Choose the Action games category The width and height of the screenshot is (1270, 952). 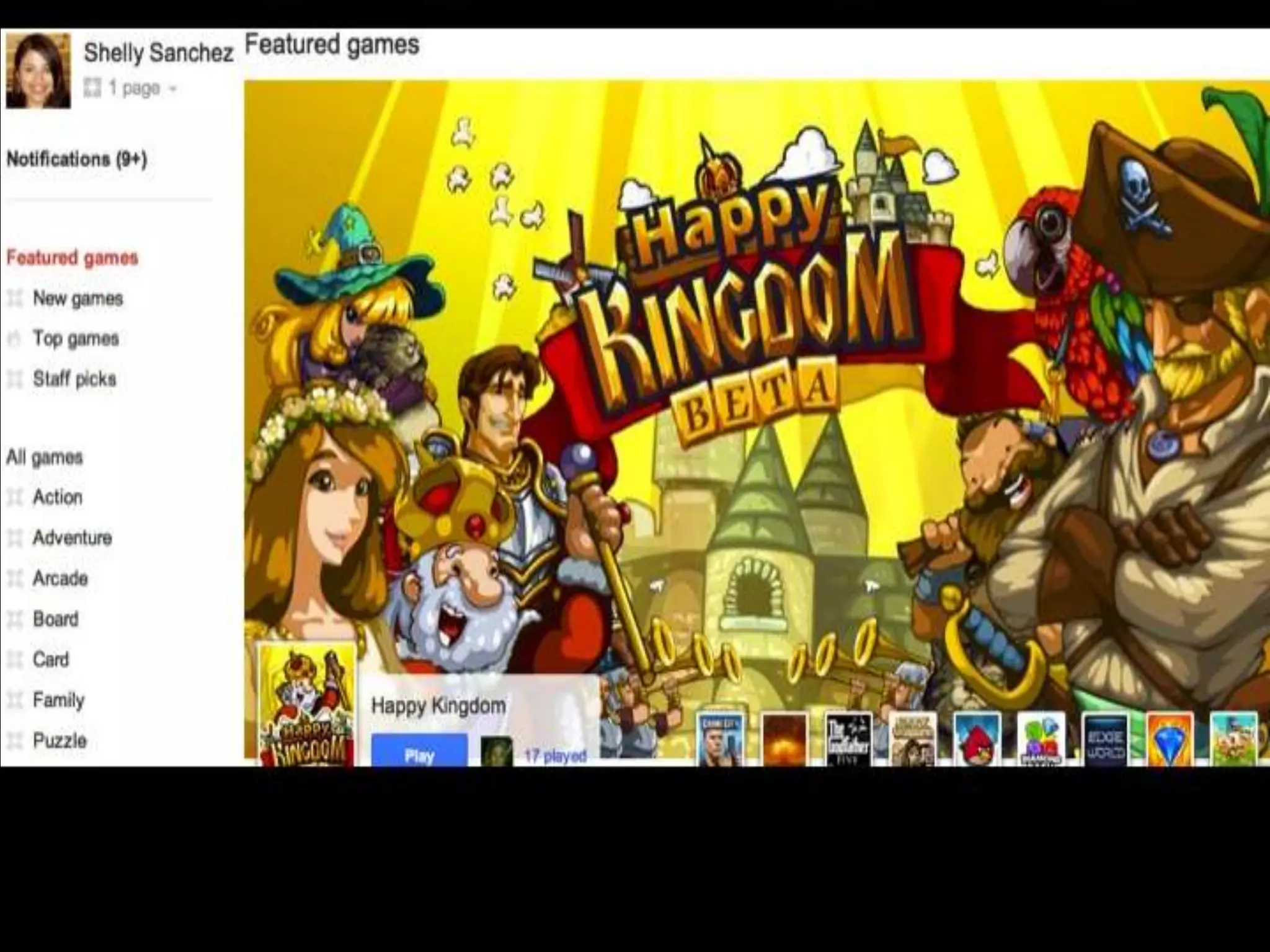tap(57, 497)
